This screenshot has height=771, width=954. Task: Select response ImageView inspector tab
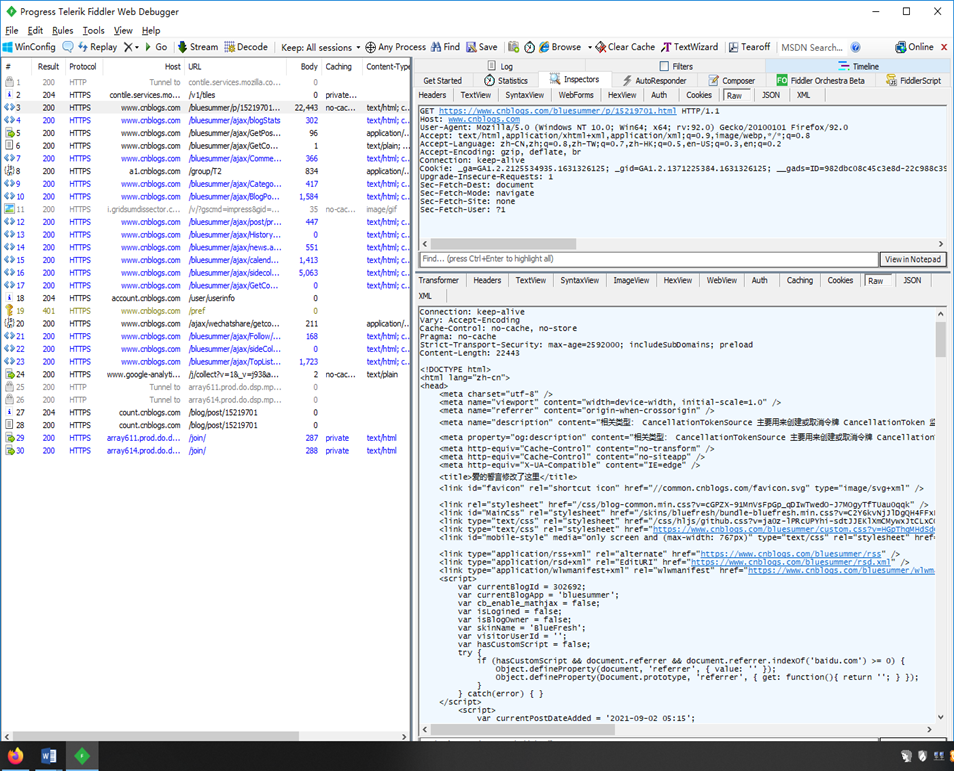[x=631, y=280]
